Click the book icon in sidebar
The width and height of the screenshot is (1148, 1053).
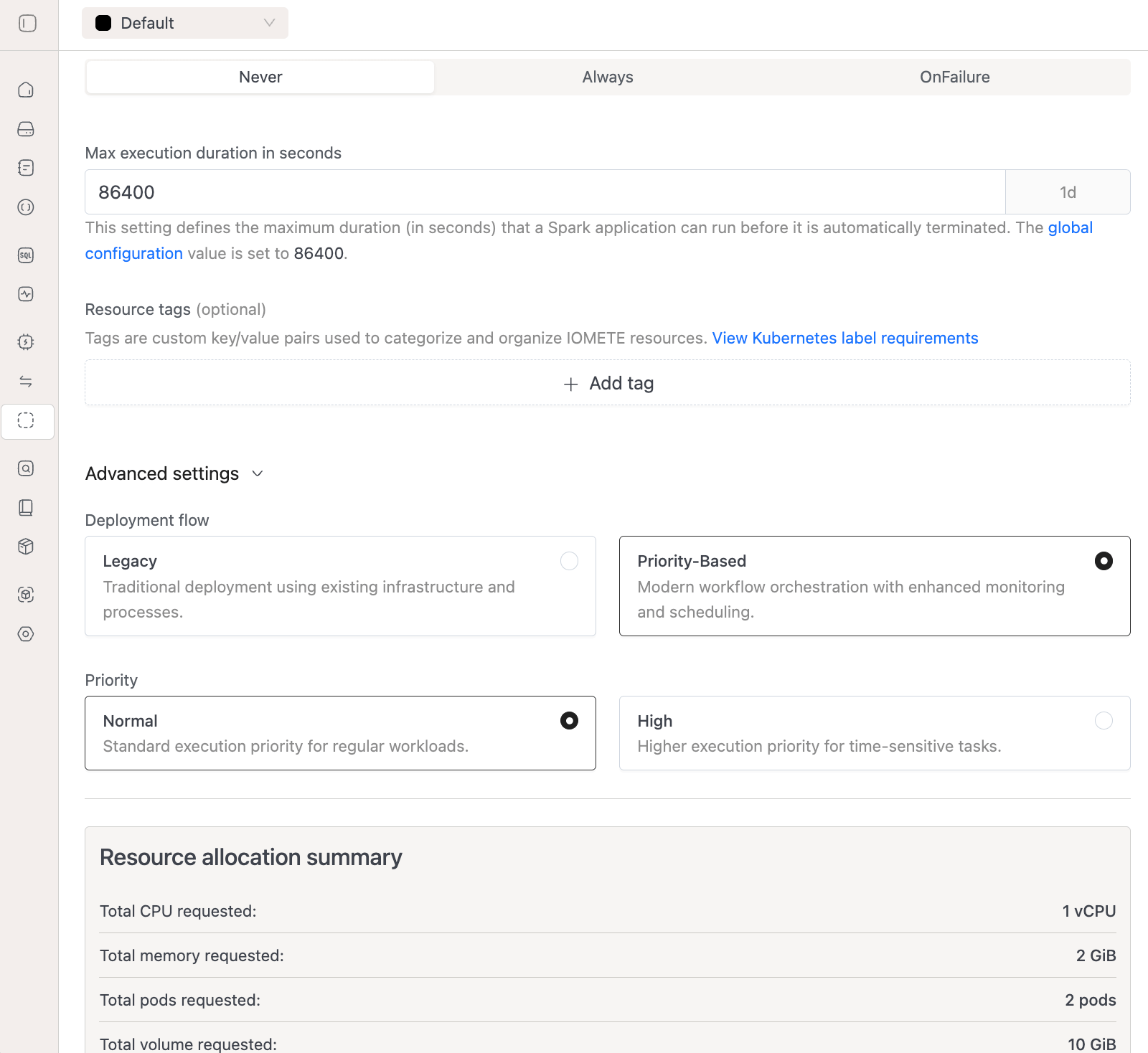pos(26,508)
